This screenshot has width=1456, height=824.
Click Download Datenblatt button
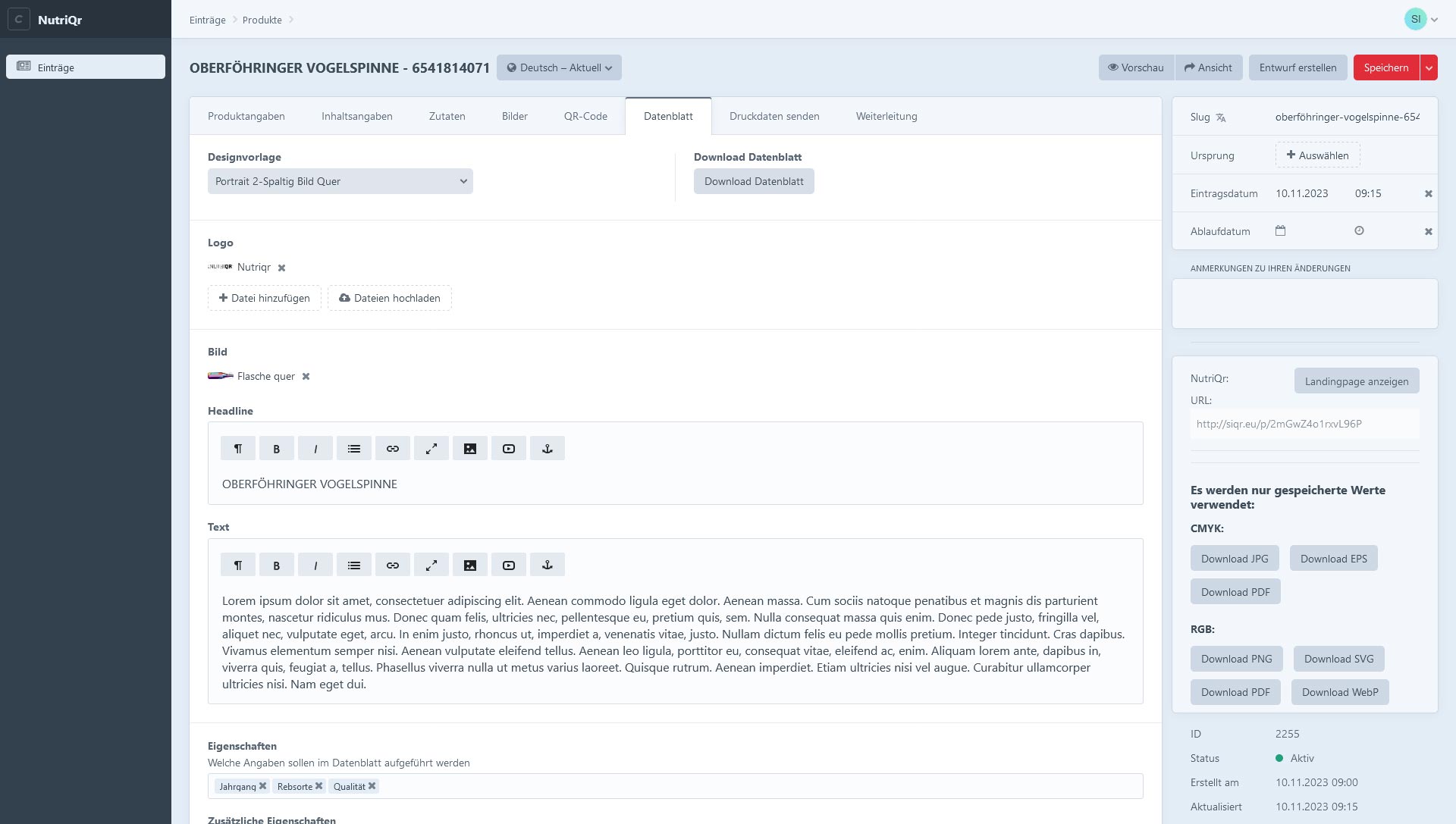753,181
